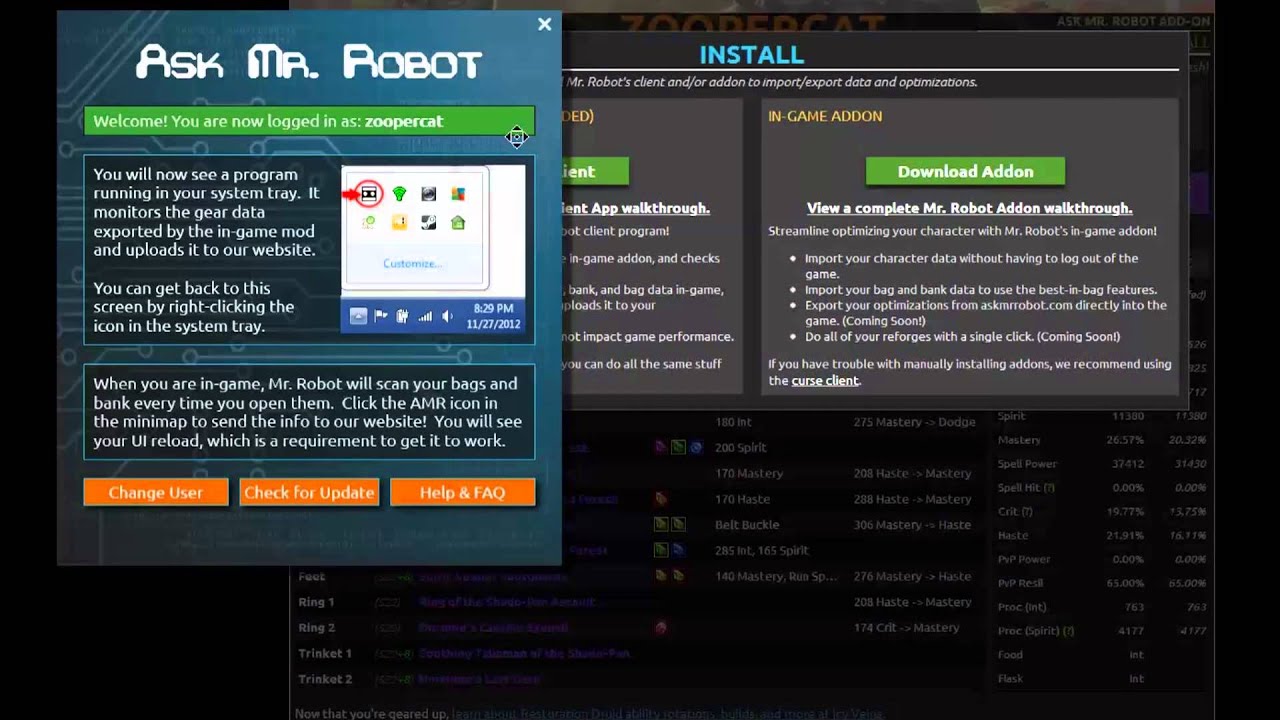Click the first gem icon in the Feet row
The image size is (1280, 720).
click(660, 576)
